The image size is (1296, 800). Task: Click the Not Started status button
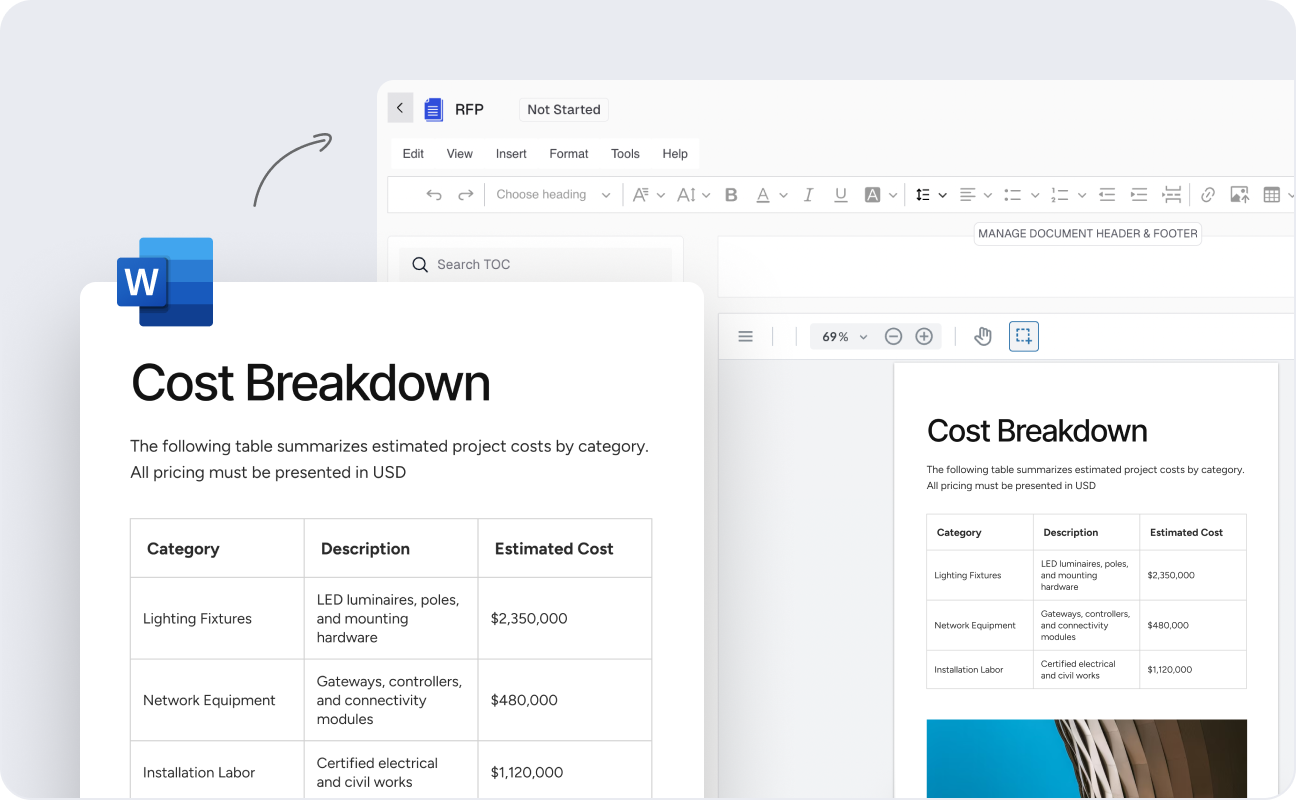(x=564, y=110)
